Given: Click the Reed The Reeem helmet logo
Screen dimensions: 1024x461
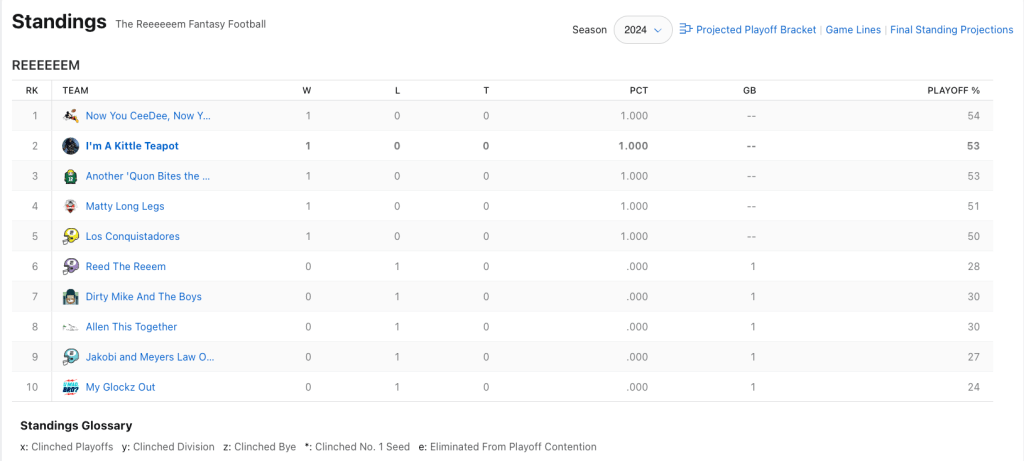Looking at the screenshot, I should pos(71,266).
